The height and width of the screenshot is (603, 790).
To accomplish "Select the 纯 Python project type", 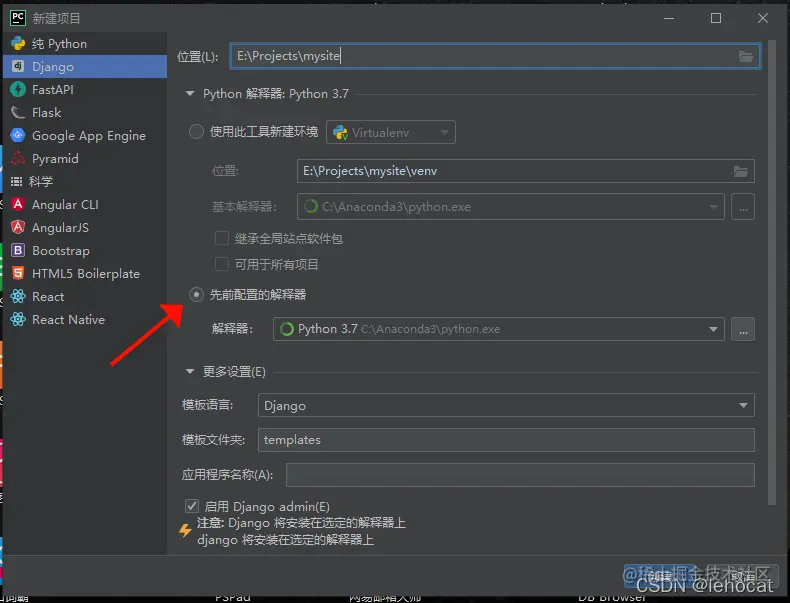I will click(85, 44).
